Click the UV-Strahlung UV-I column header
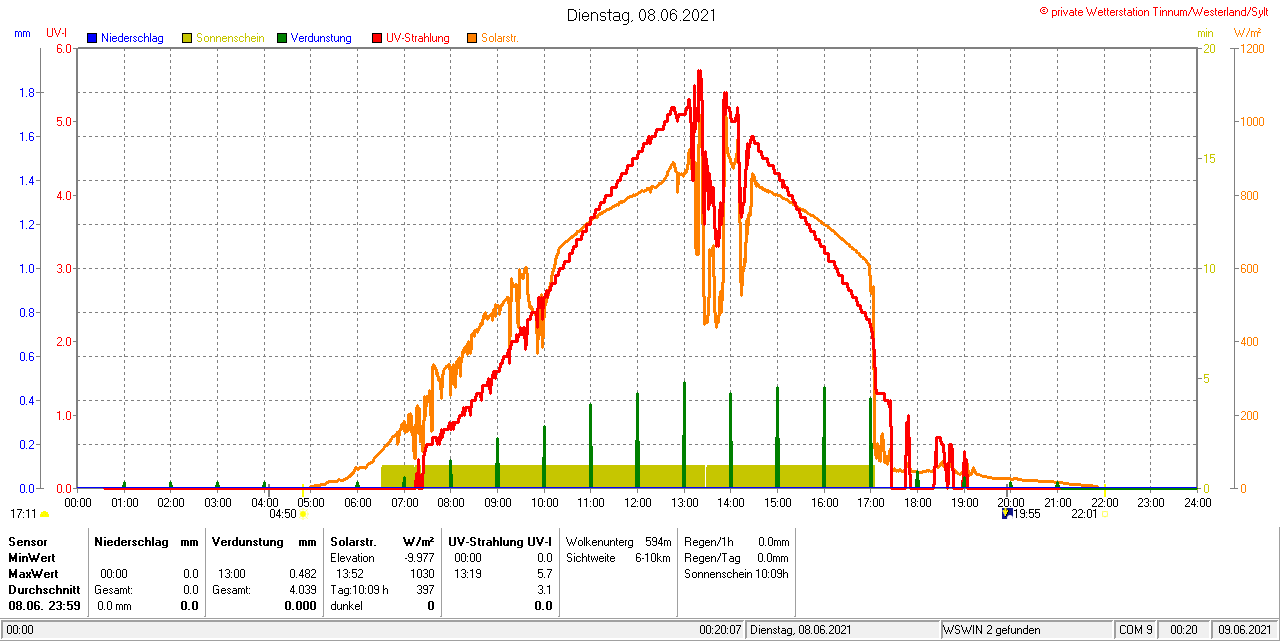 point(500,541)
